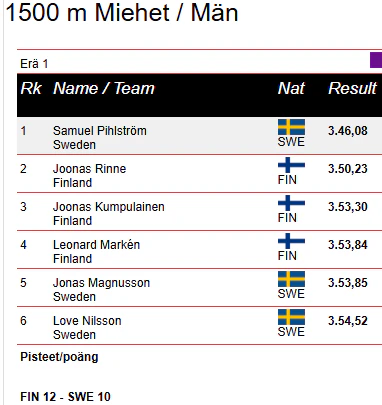Click Sweden flag icon next to Samuel Pihlström

[291, 127]
